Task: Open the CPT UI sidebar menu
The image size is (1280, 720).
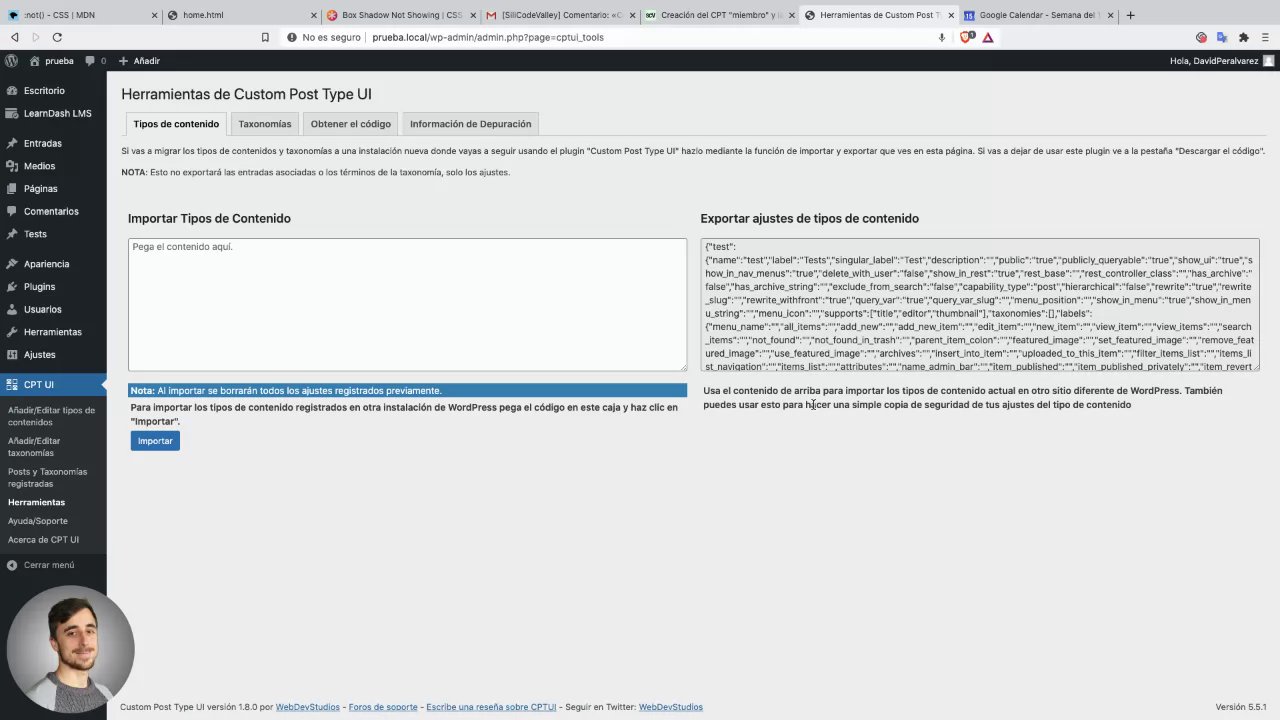Action: click(x=53, y=385)
